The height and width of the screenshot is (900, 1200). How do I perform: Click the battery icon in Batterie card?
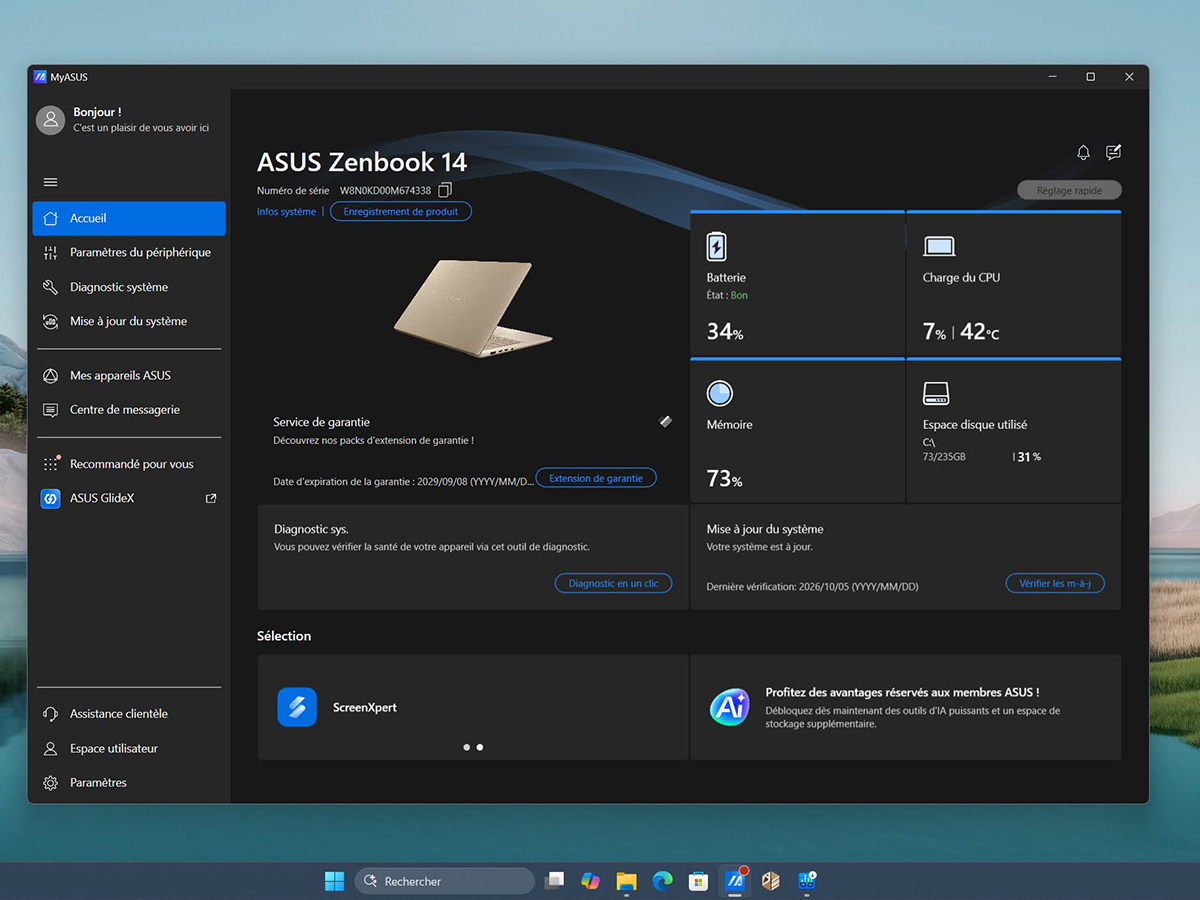[x=717, y=246]
